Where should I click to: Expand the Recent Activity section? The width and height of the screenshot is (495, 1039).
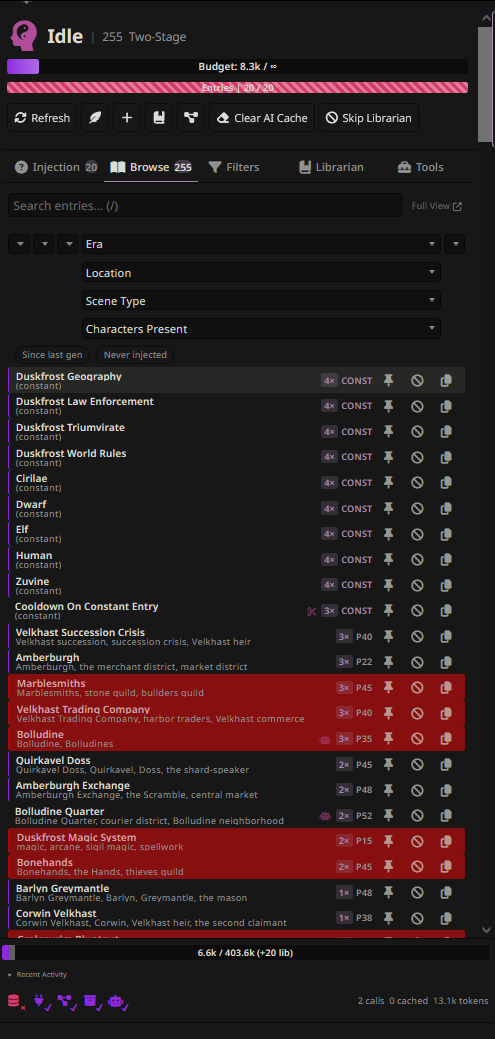point(38,975)
